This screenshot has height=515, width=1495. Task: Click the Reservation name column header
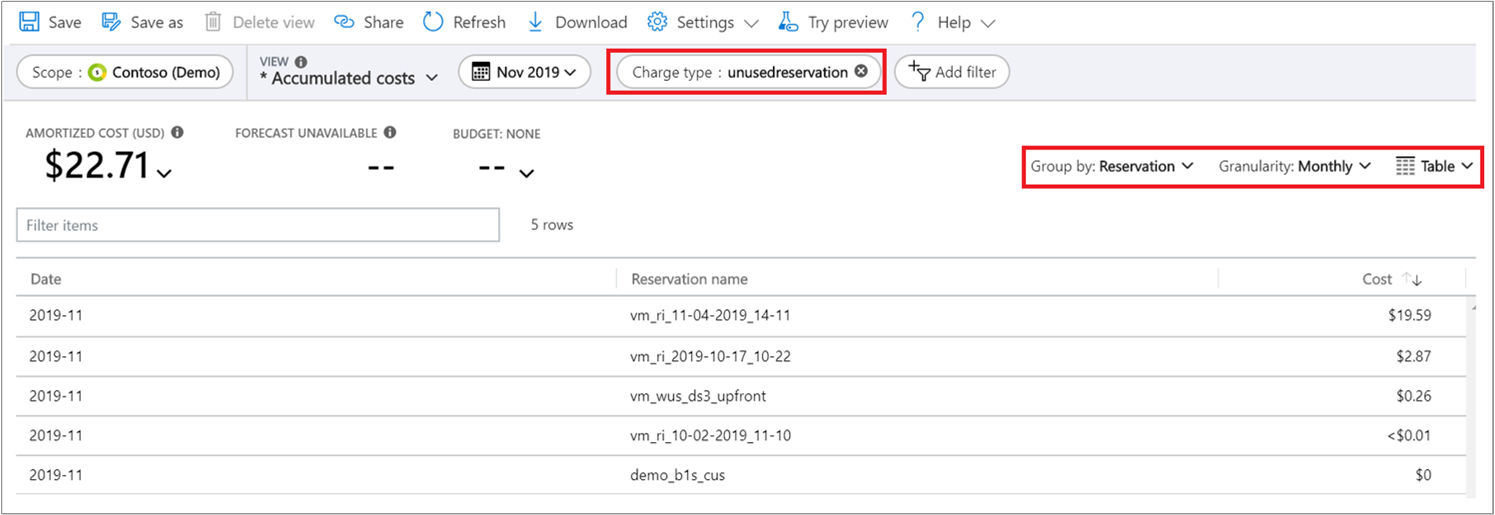pyautogui.click(x=689, y=279)
